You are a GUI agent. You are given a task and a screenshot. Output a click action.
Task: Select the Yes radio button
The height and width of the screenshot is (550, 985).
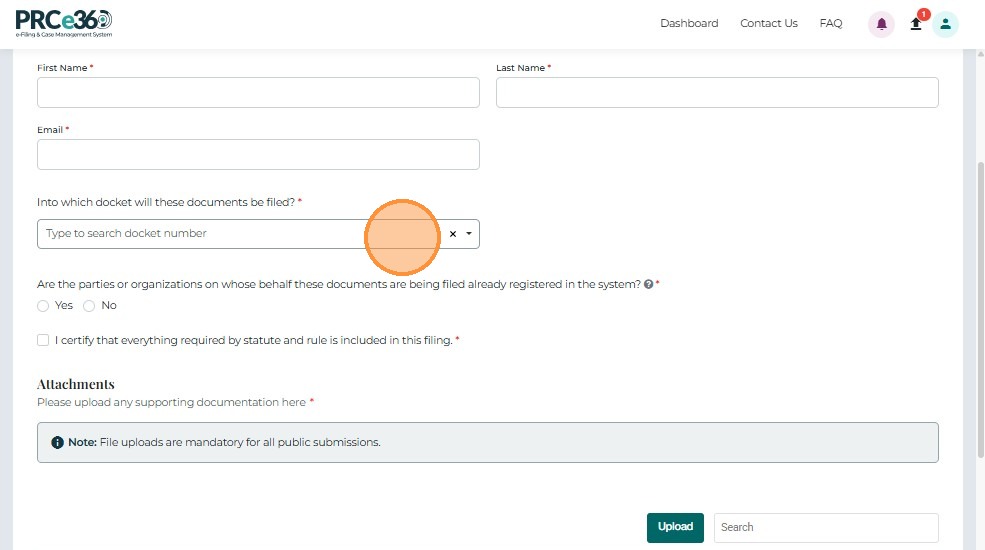point(43,306)
